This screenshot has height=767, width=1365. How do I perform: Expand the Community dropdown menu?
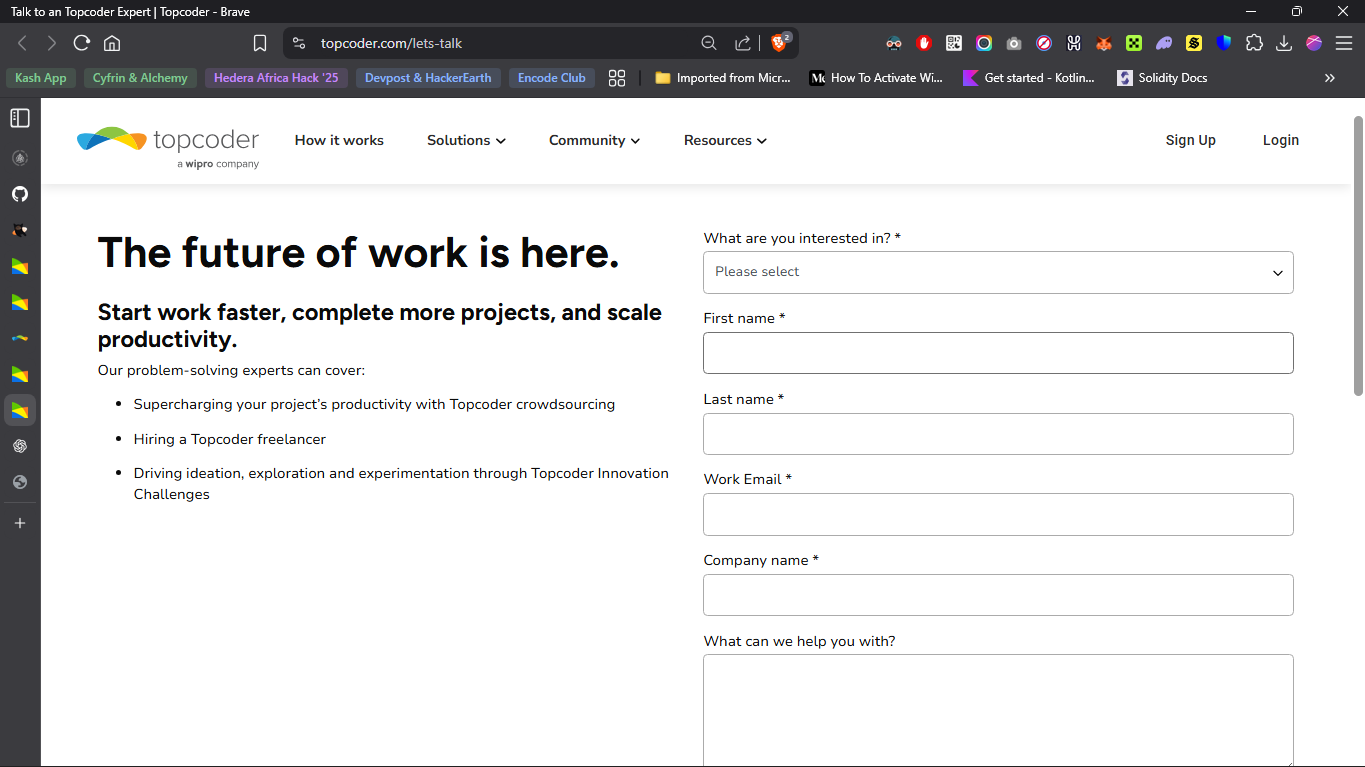pyautogui.click(x=594, y=141)
